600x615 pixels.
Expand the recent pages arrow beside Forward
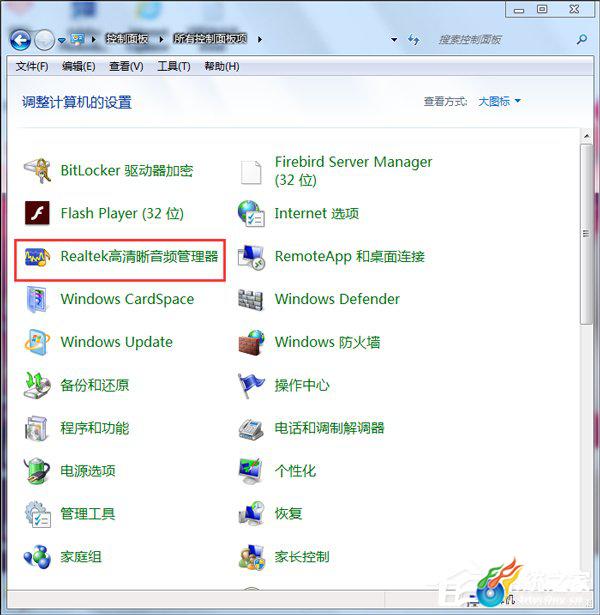(x=62, y=40)
